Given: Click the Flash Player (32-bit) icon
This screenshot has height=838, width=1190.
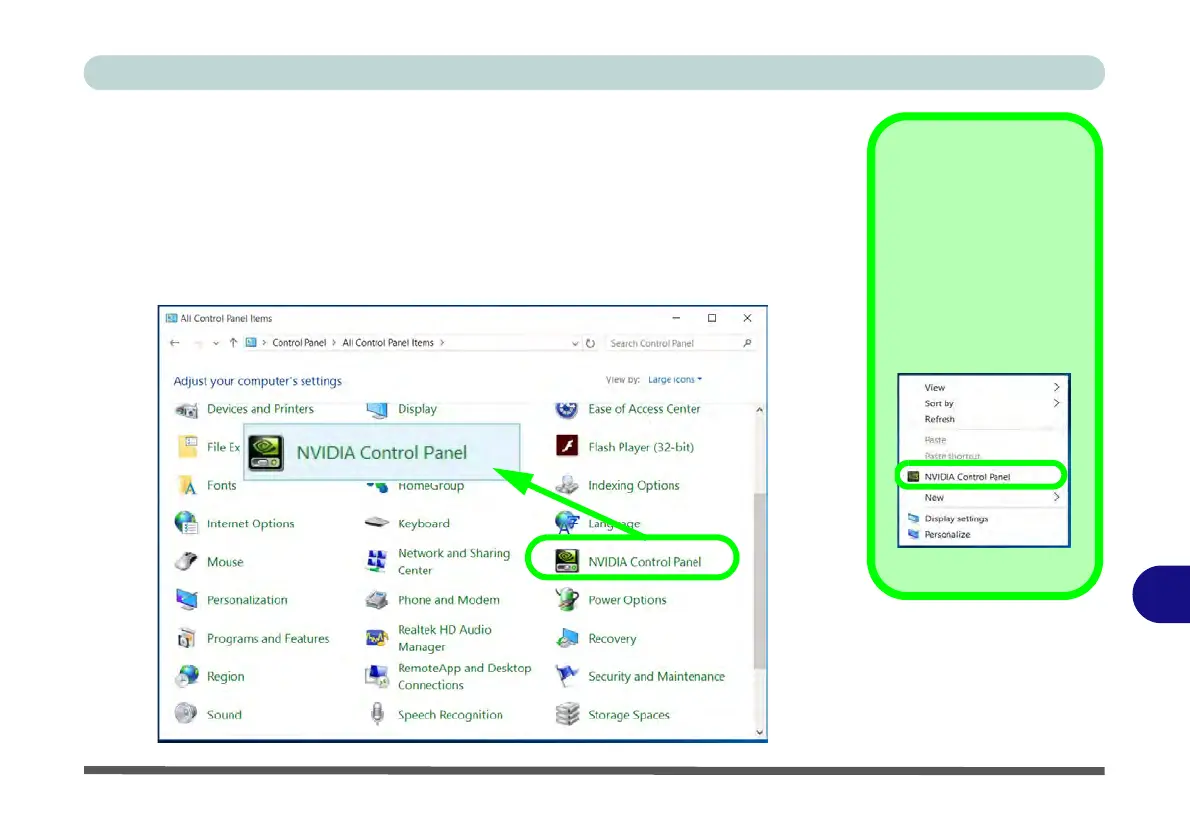Looking at the screenshot, I should coord(567,446).
